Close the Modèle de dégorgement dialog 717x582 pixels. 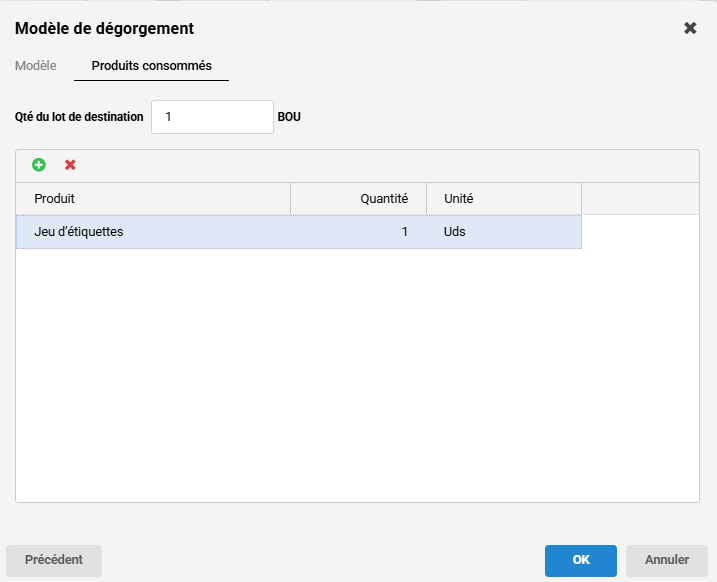pos(690,28)
